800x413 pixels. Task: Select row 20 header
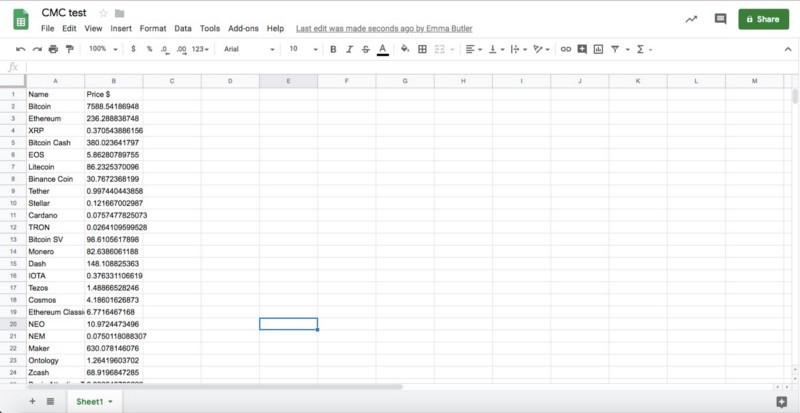tap(13, 324)
